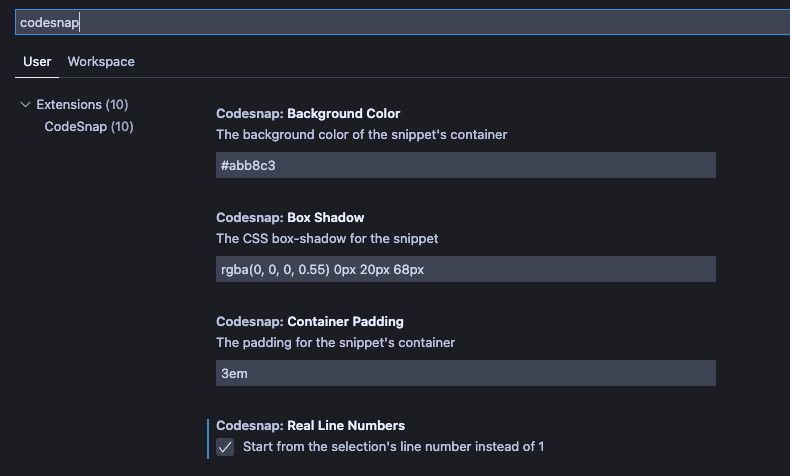The height and width of the screenshot is (476, 790).
Task: Click the Codesnap Background Color heading
Action: coord(308,114)
